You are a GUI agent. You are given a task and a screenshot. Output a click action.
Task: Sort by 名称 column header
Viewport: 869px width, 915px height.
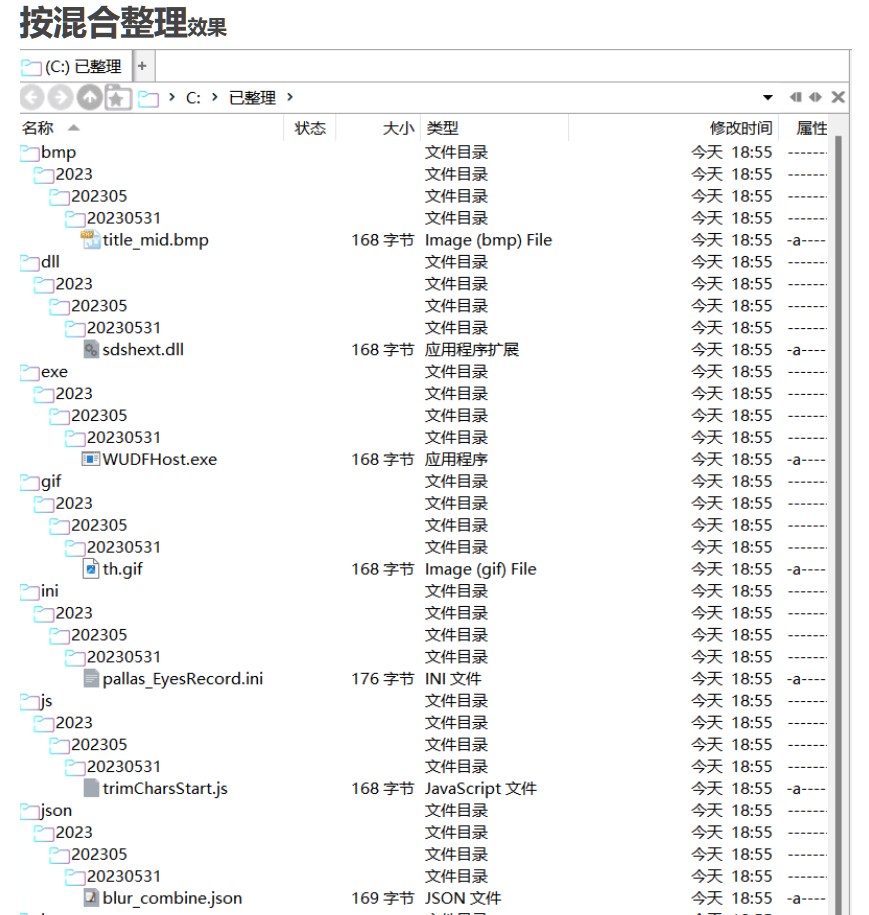(x=37, y=128)
